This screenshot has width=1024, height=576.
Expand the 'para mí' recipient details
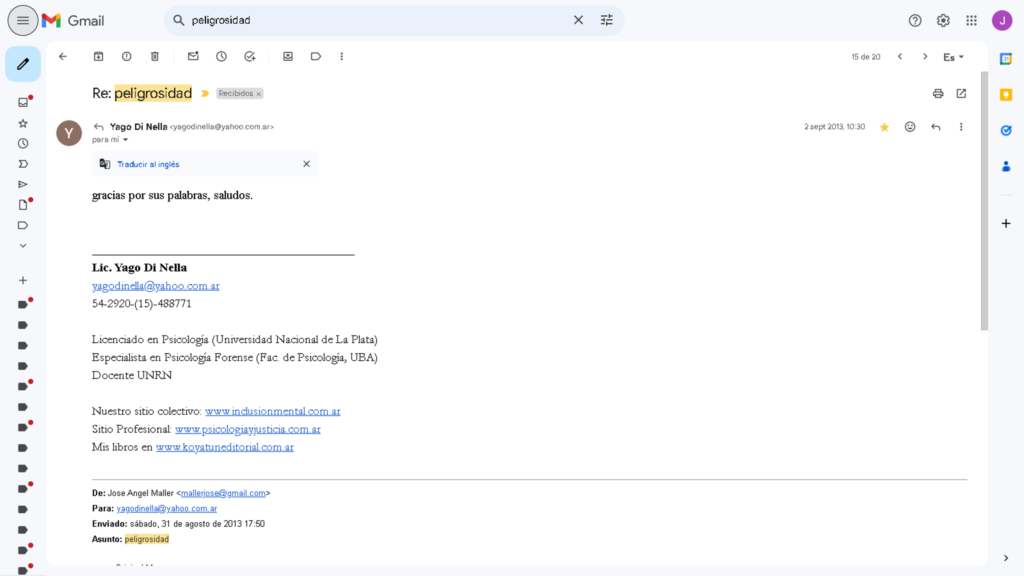click(125, 140)
